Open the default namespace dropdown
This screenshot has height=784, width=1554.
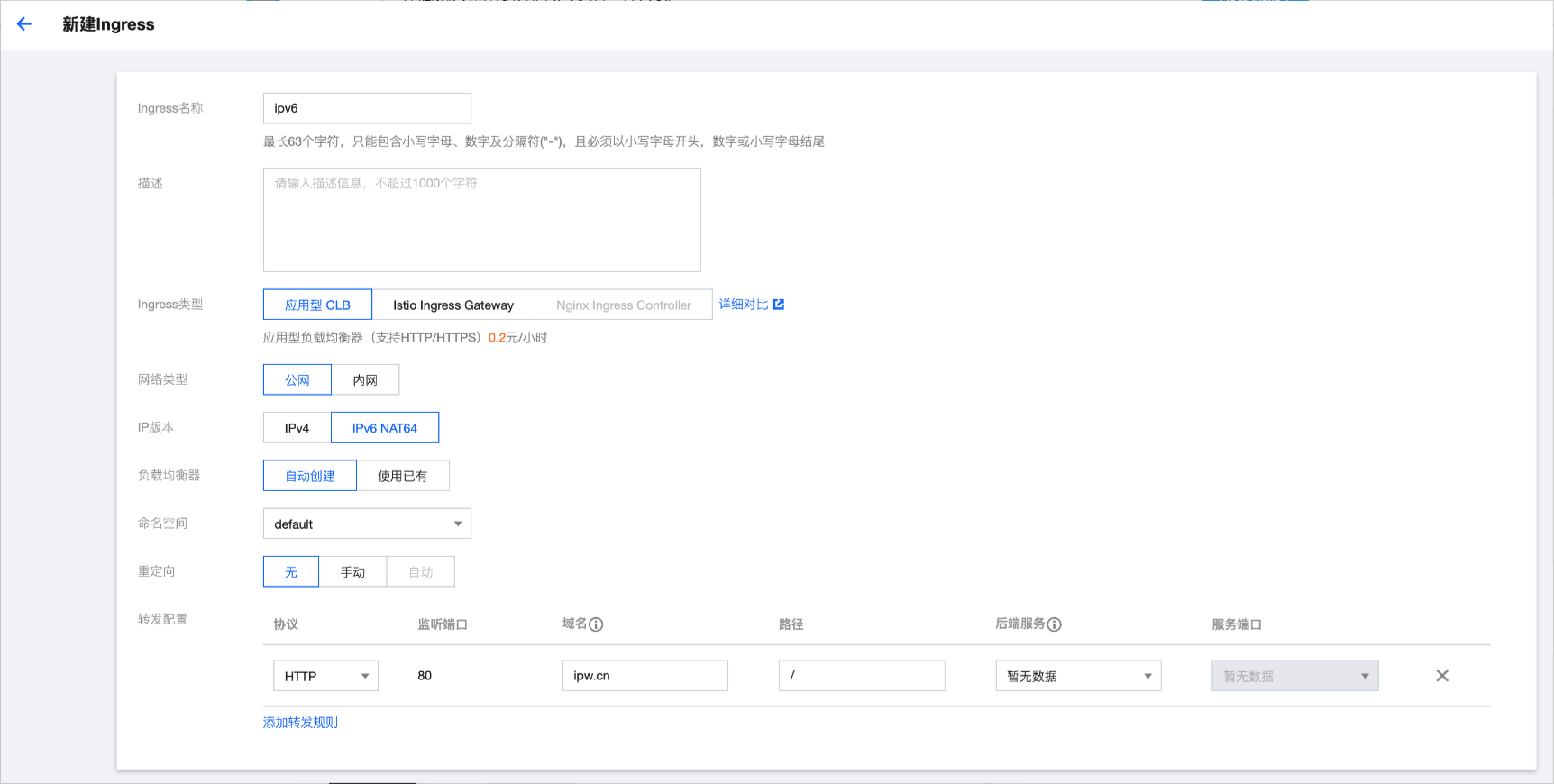(x=367, y=524)
